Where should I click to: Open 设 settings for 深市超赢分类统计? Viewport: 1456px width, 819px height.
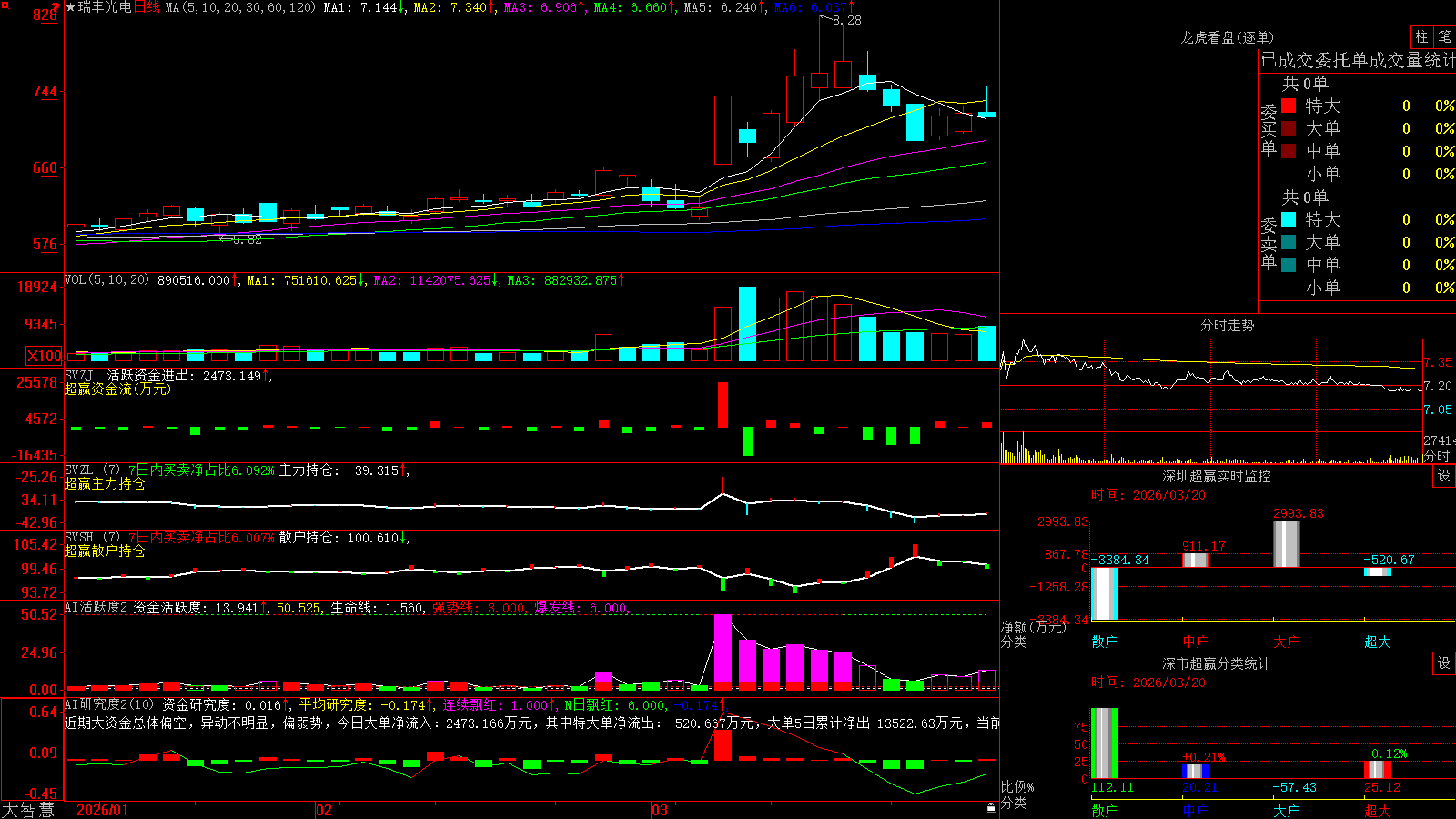1443,663
